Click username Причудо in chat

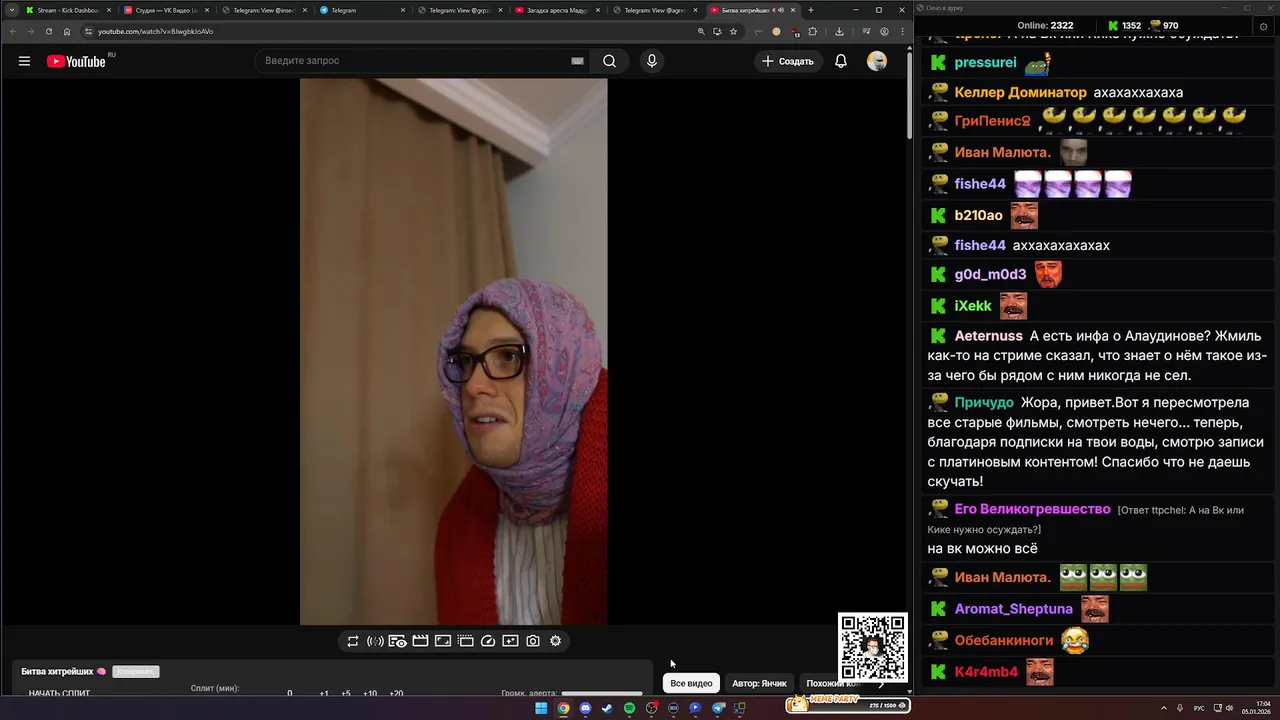(x=984, y=403)
